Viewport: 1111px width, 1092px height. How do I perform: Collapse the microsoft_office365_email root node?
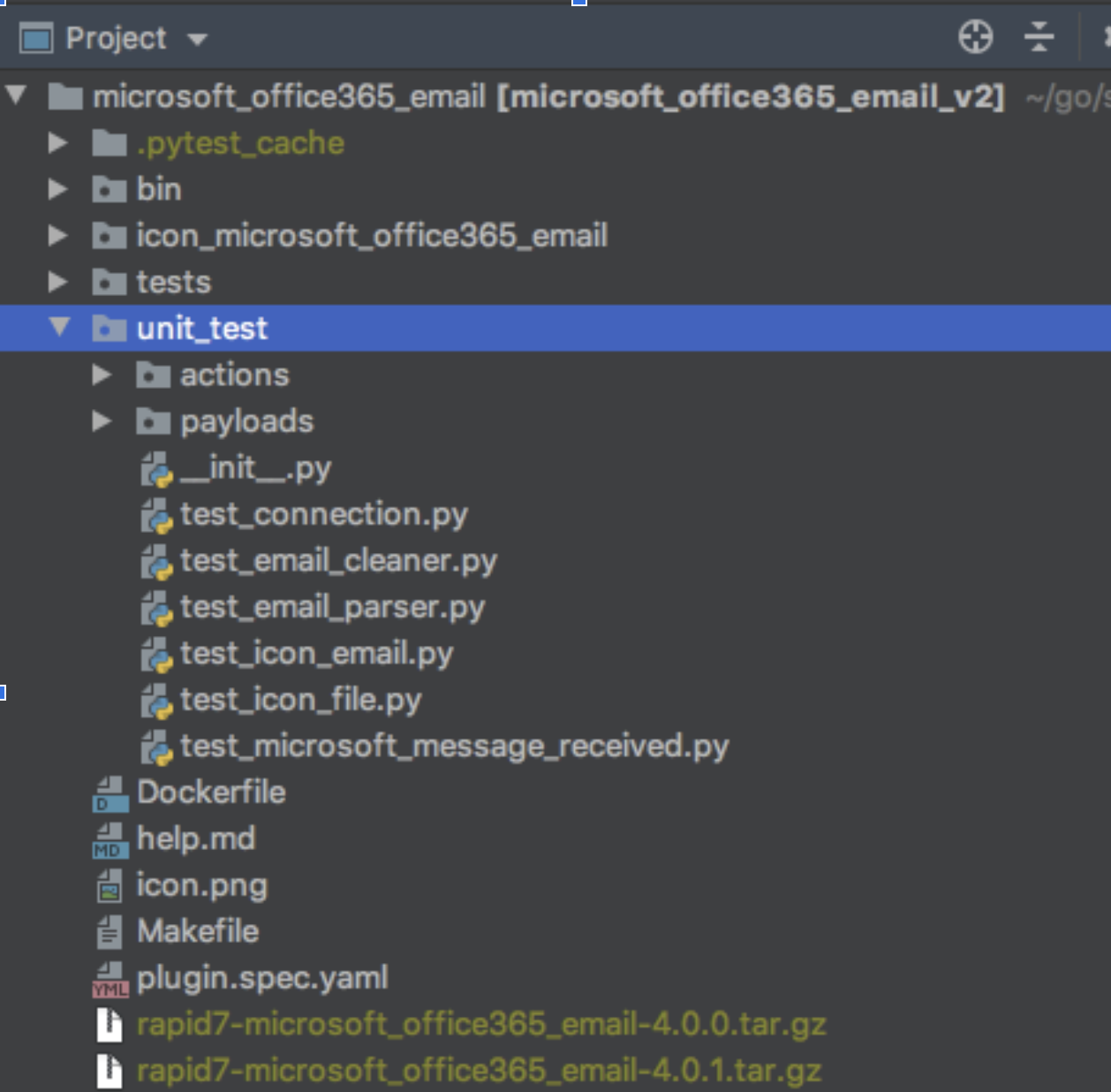point(16,95)
